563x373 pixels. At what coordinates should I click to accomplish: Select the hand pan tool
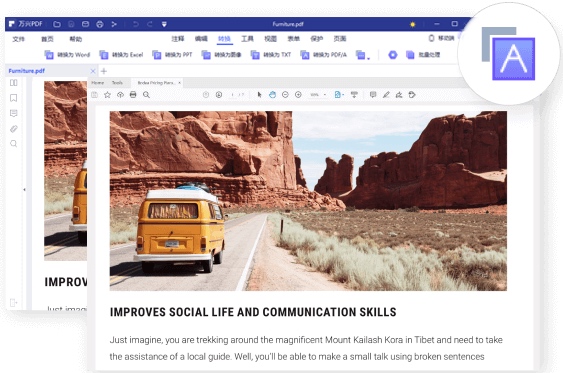273,95
